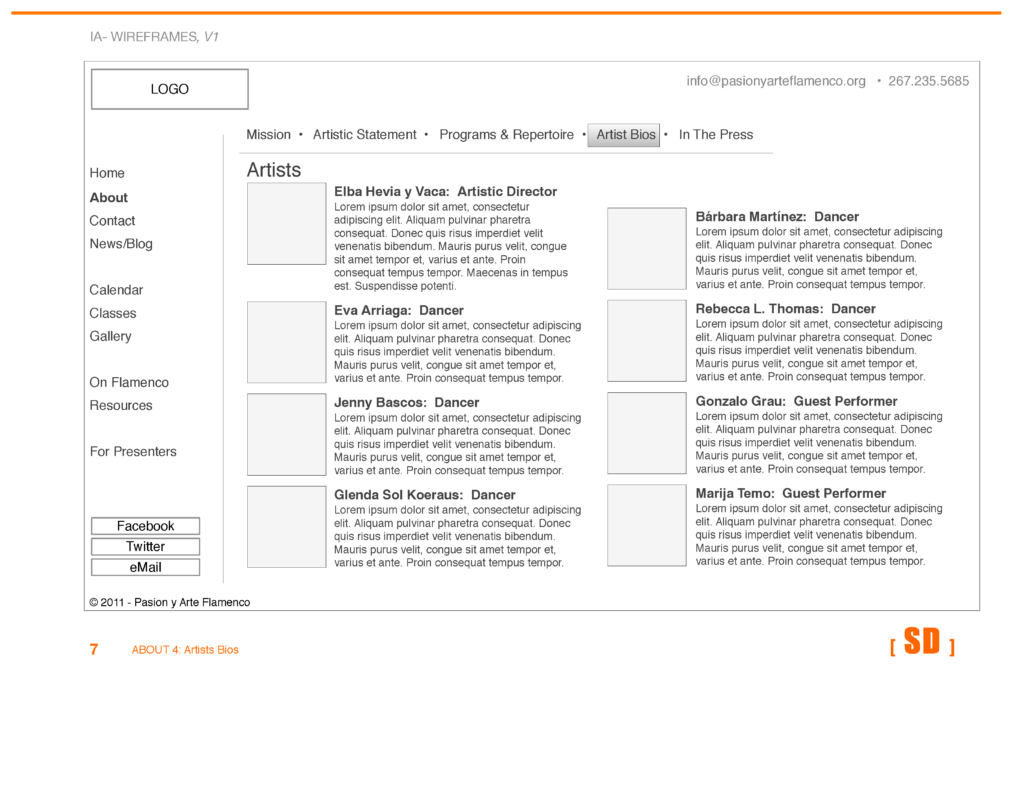Screen dimensions: 1024x791
Task: Open the For Presenters sidebar link
Action: (x=133, y=452)
